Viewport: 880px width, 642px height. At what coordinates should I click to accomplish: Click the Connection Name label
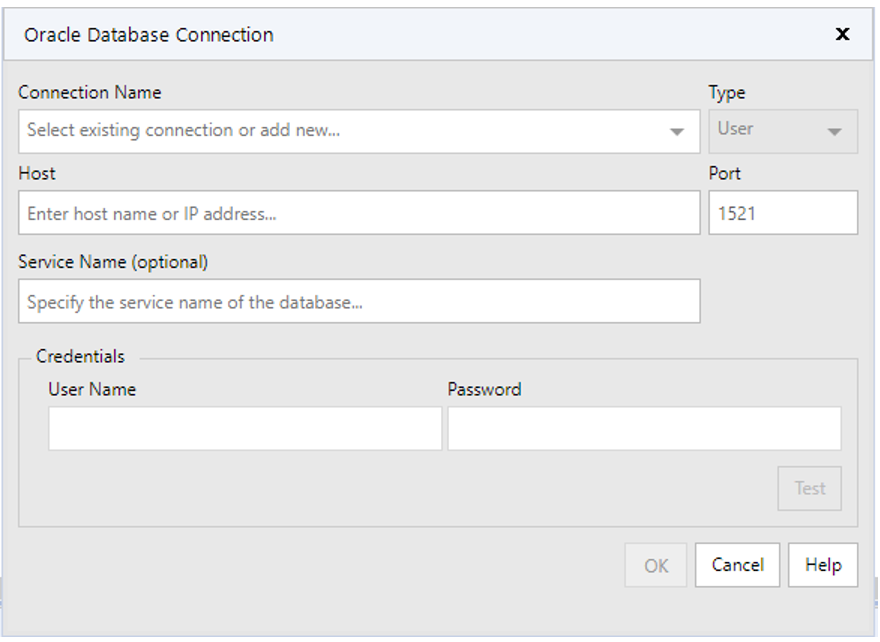pyautogui.click(x=89, y=92)
